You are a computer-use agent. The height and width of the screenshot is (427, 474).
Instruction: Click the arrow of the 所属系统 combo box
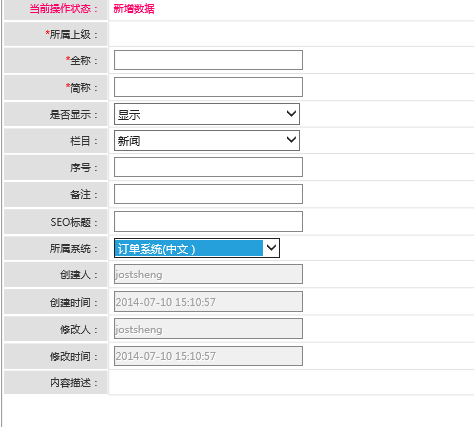(x=271, y=248)
